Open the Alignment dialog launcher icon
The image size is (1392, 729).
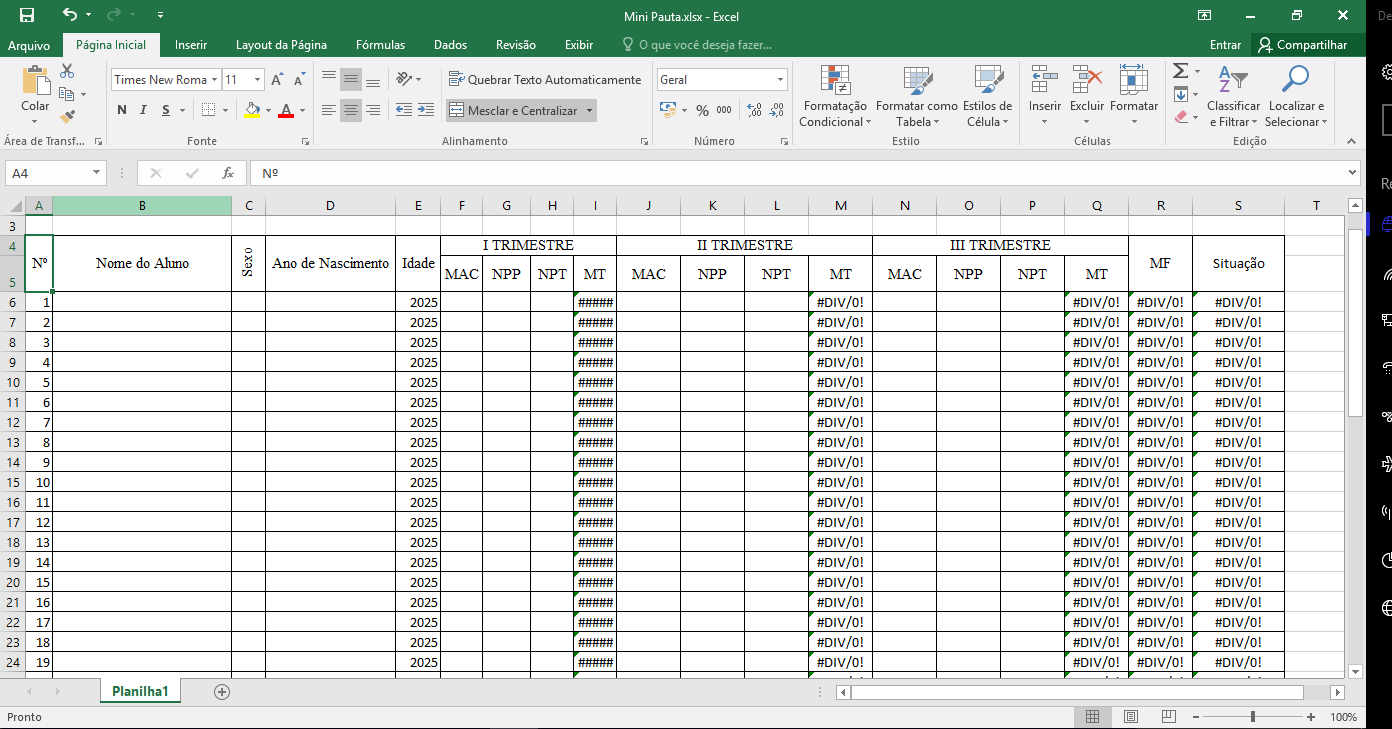point(643,142)
